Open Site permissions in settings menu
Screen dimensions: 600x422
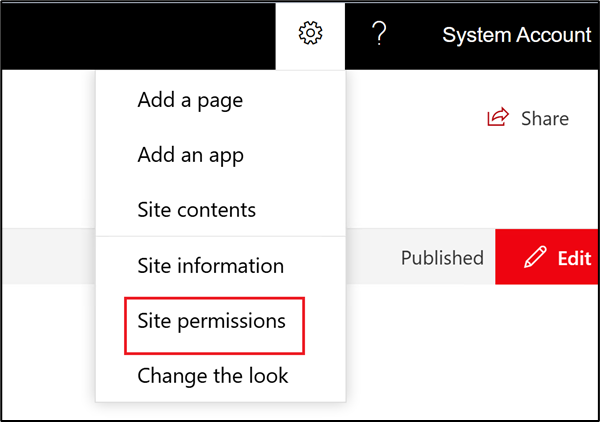211,321
